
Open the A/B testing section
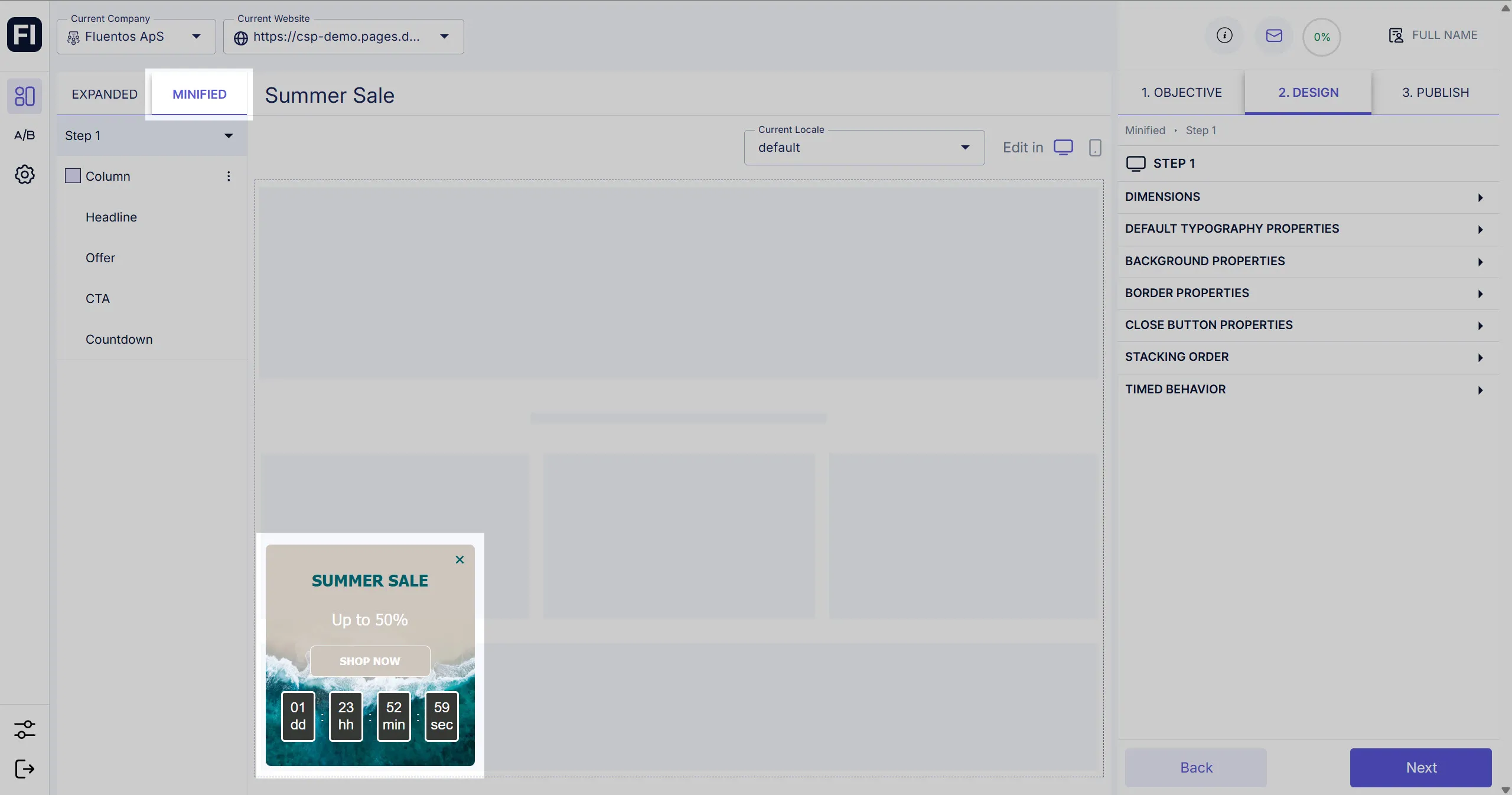point(24,135)
